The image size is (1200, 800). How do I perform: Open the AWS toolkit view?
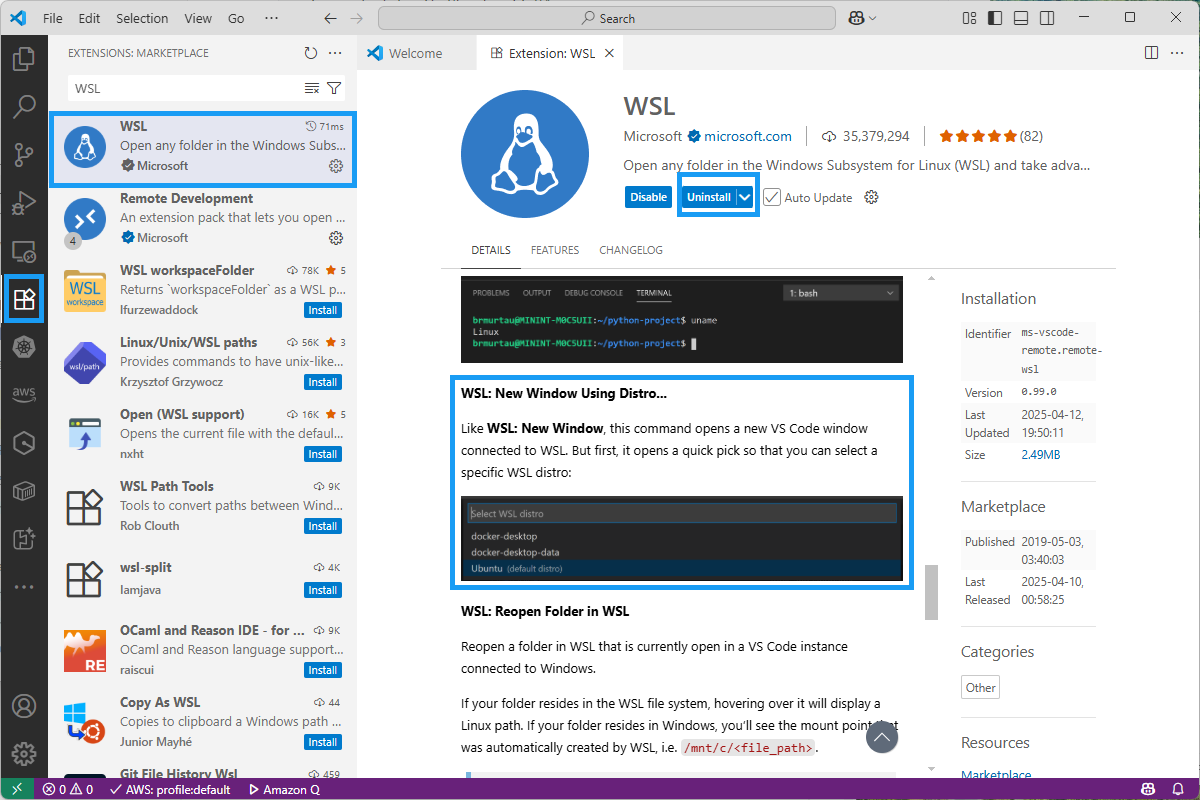click(x=24, y=394)
